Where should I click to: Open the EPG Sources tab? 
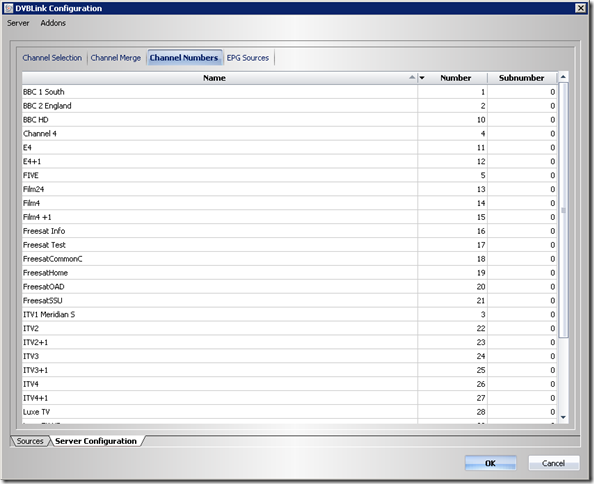(x=248, y=58)
